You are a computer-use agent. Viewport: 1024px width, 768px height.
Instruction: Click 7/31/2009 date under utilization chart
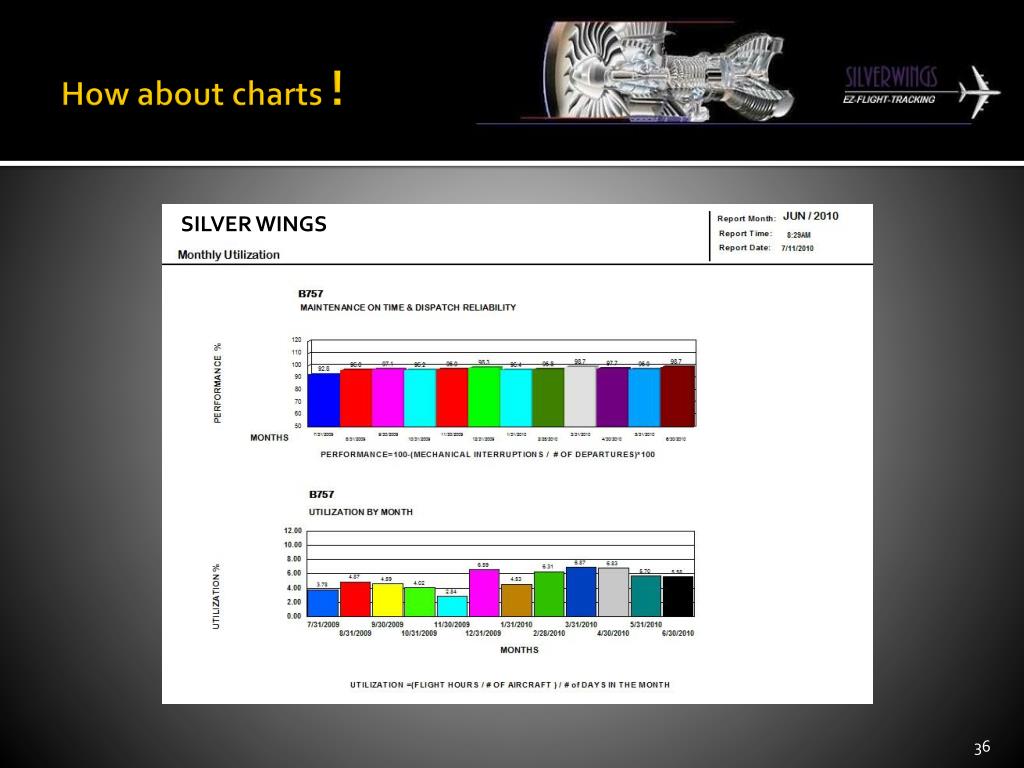coord(323,624)
